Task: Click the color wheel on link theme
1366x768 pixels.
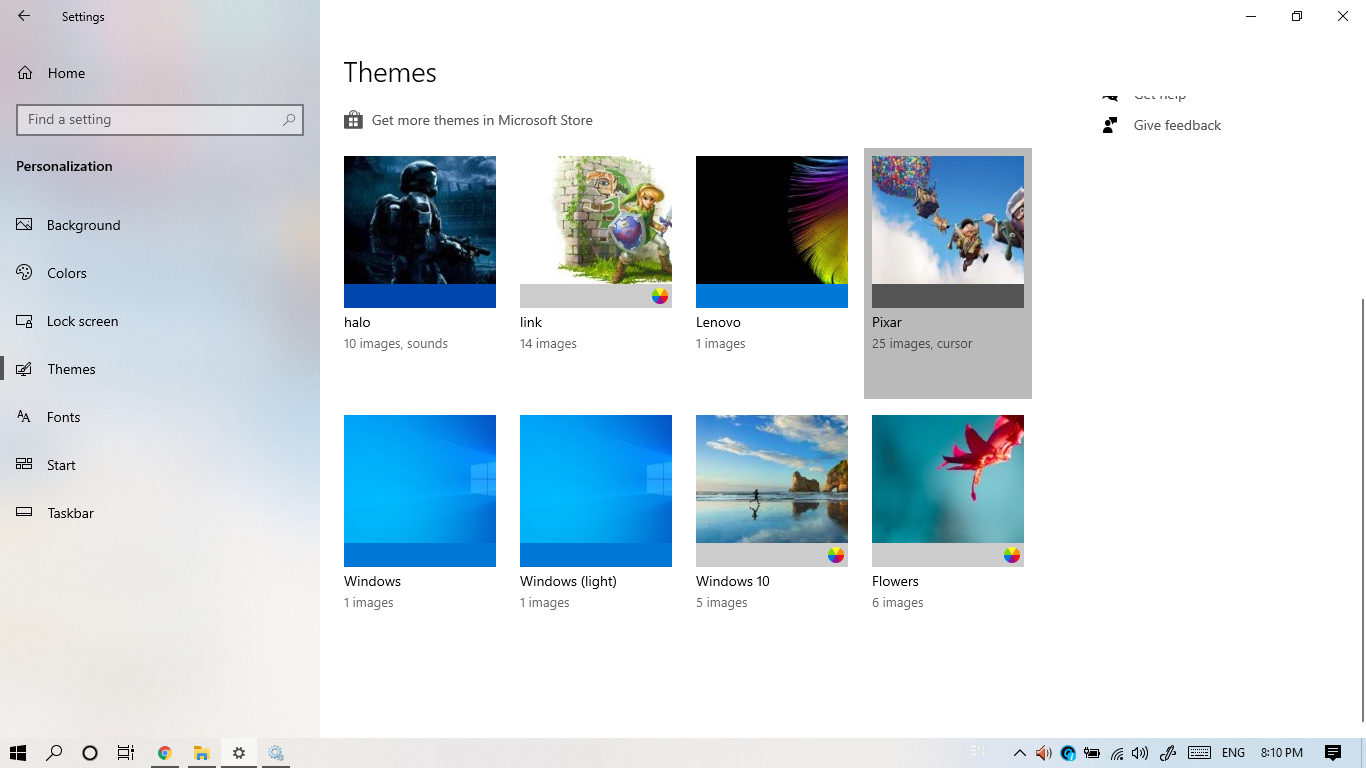Action: [660, 296]
